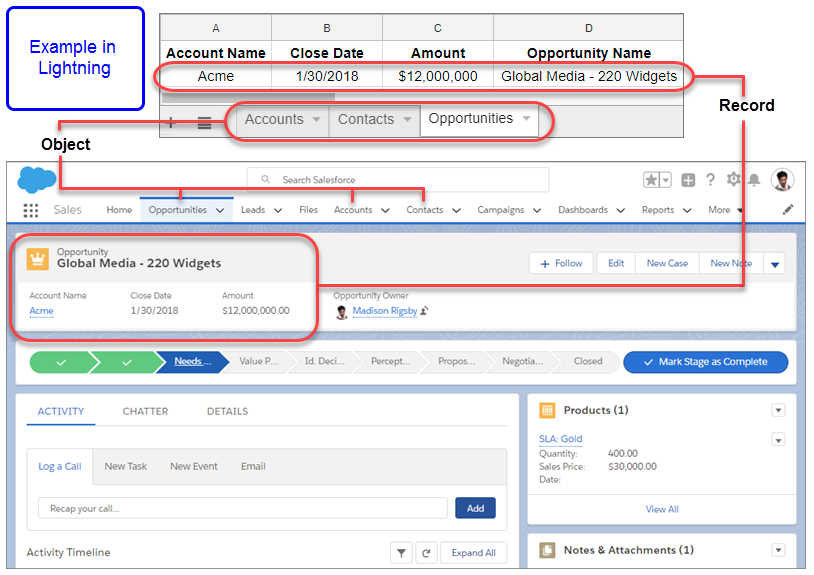
Task: Open the Favorites star icon
Action: pos(651,180)
